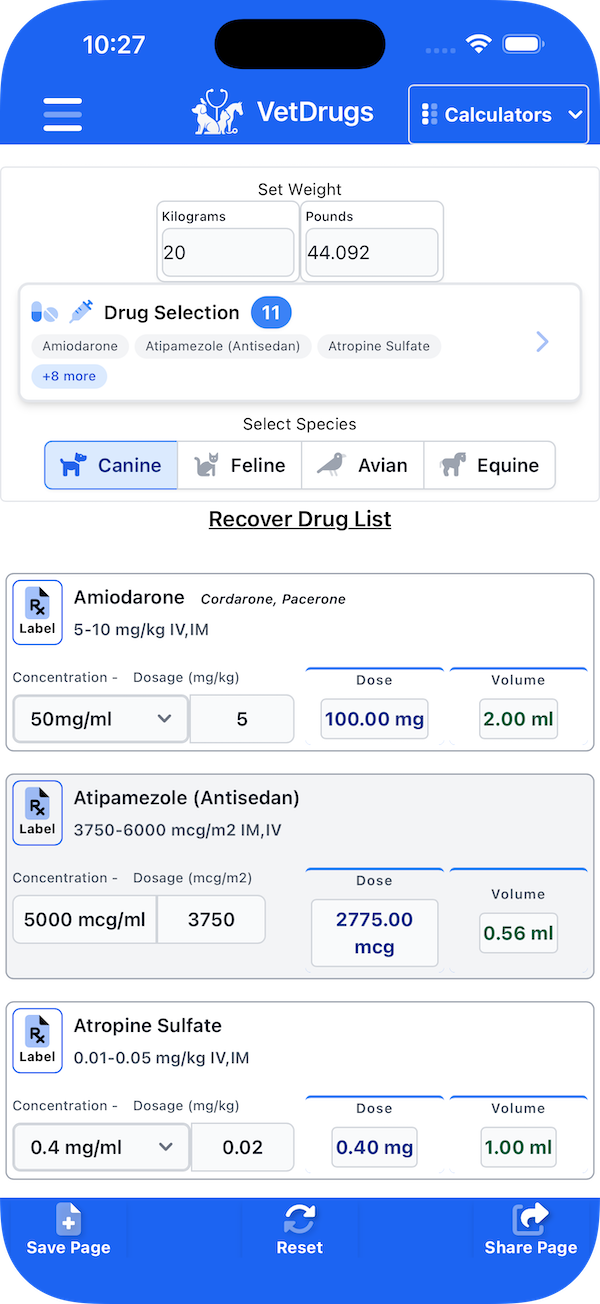Select the Atropine Sulfate chip
This screenshot has height=1304, width=600.
pyautogui.click(x=379, y=346)
